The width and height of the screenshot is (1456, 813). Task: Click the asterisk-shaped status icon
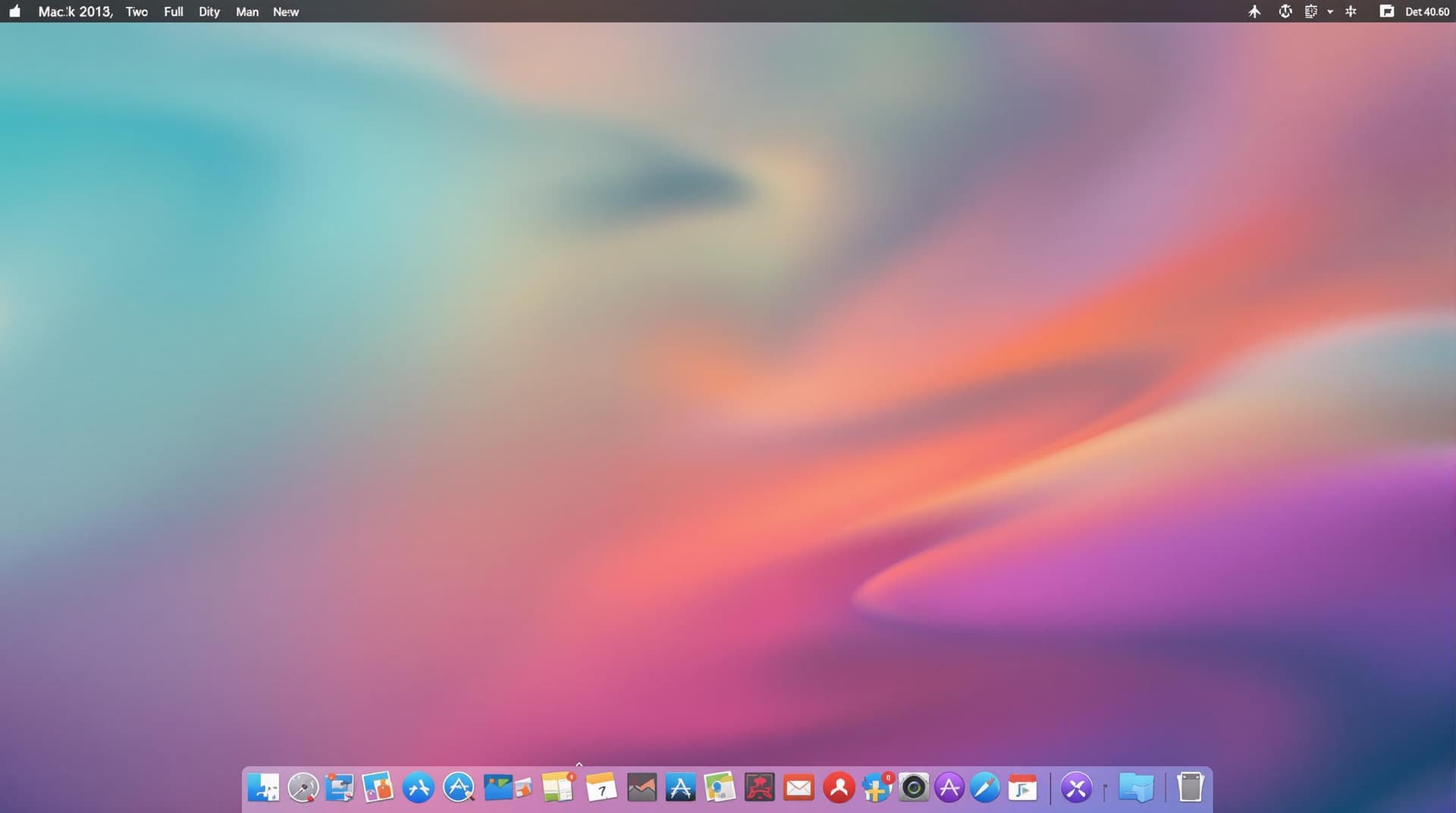point(1351,11)
